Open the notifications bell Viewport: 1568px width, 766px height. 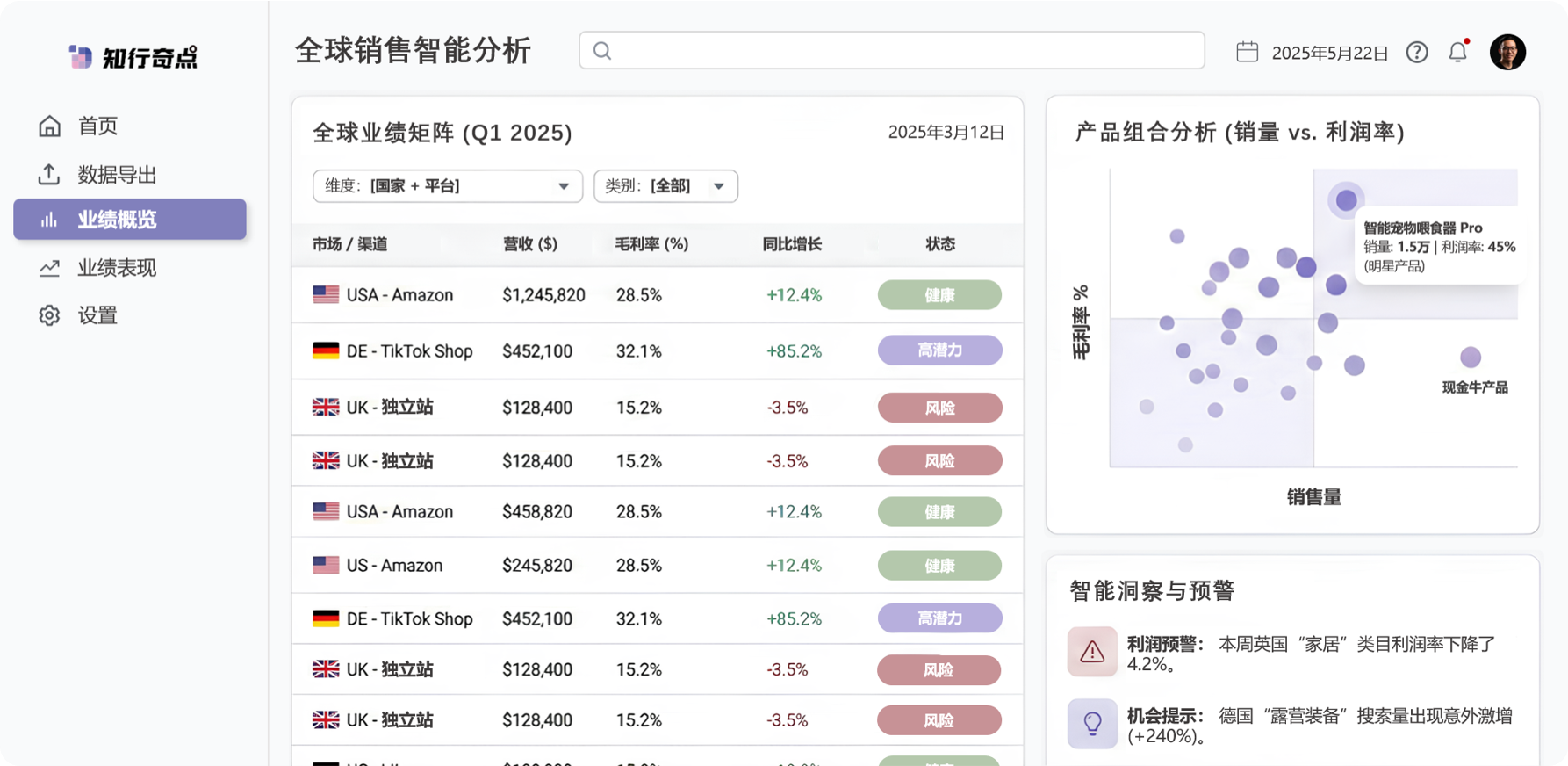point(1458,52)
